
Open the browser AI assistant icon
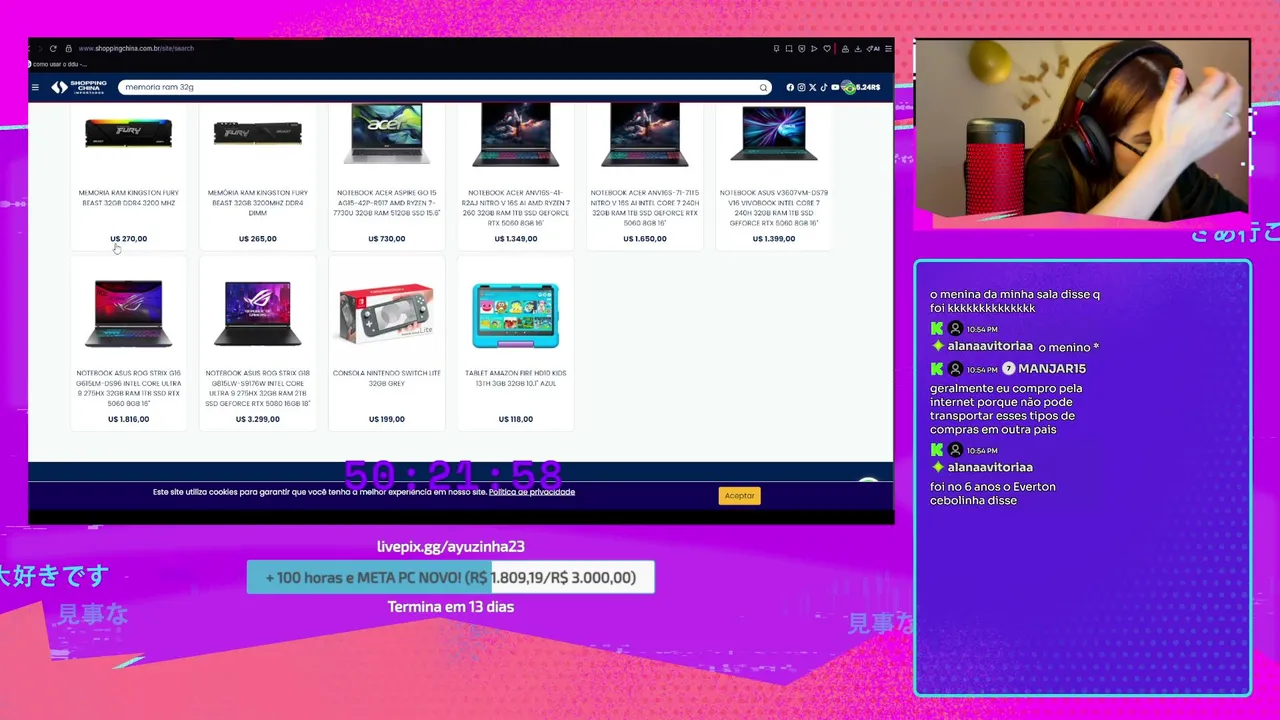click(873, 48)
